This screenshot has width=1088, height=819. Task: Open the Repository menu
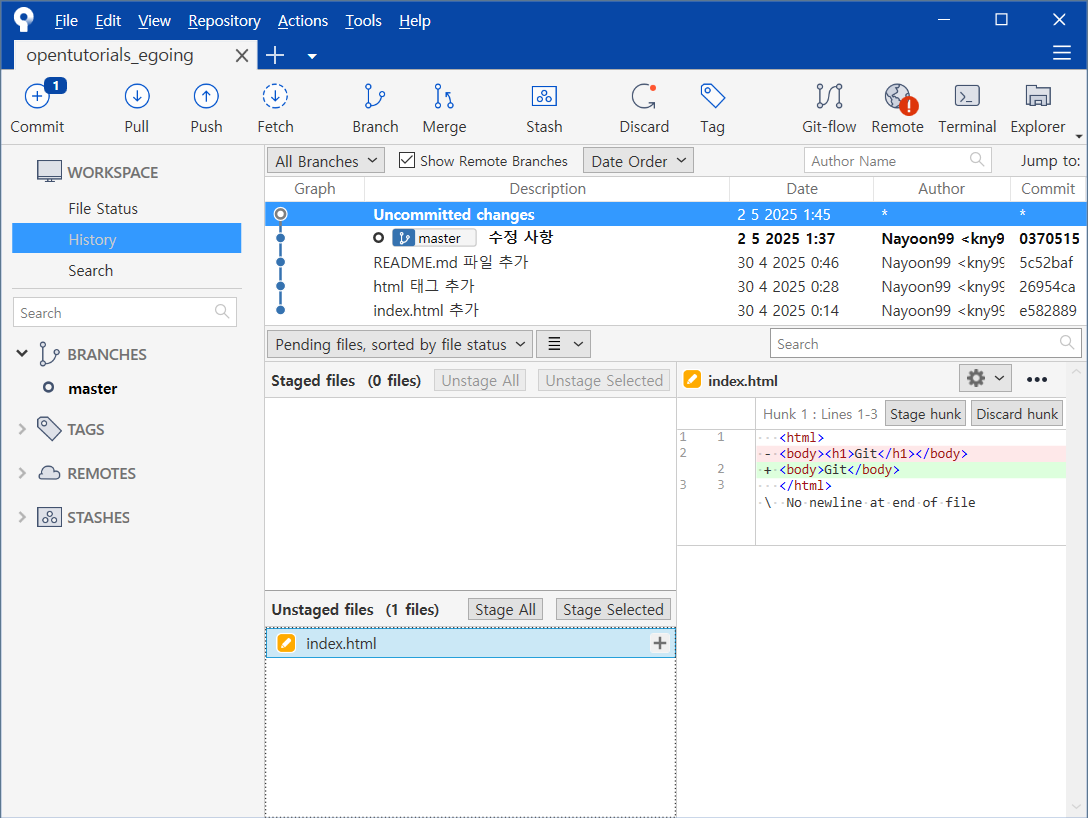pyautogui.click(x=224, y=21)
